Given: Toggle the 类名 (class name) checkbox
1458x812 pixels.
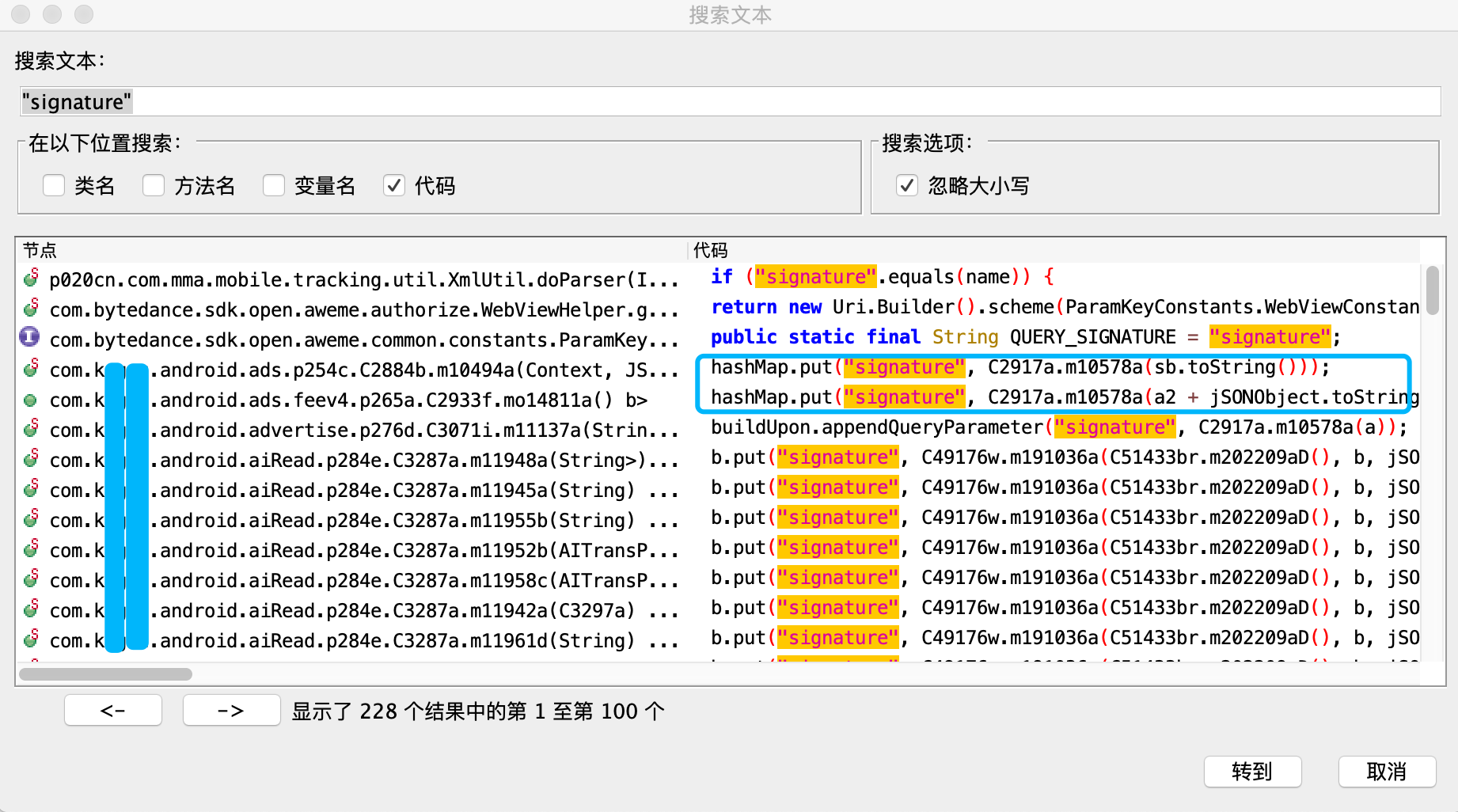Looking at the screenshot, I should (54, 185).
